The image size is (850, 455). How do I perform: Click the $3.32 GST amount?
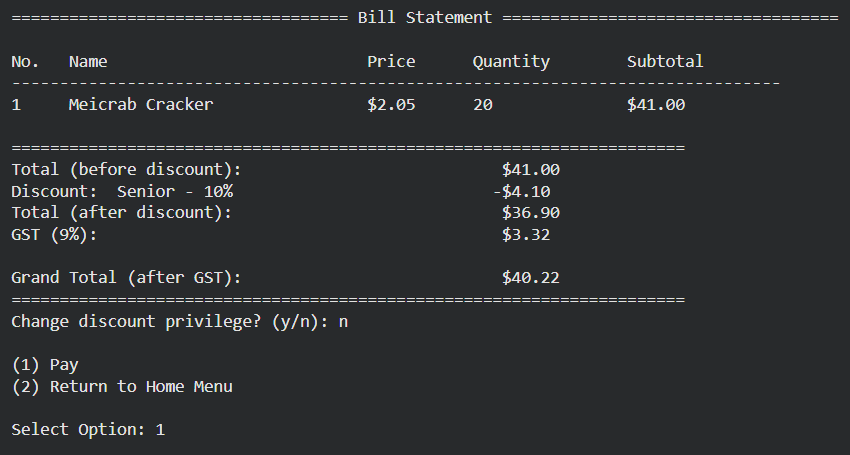[526, 234]
